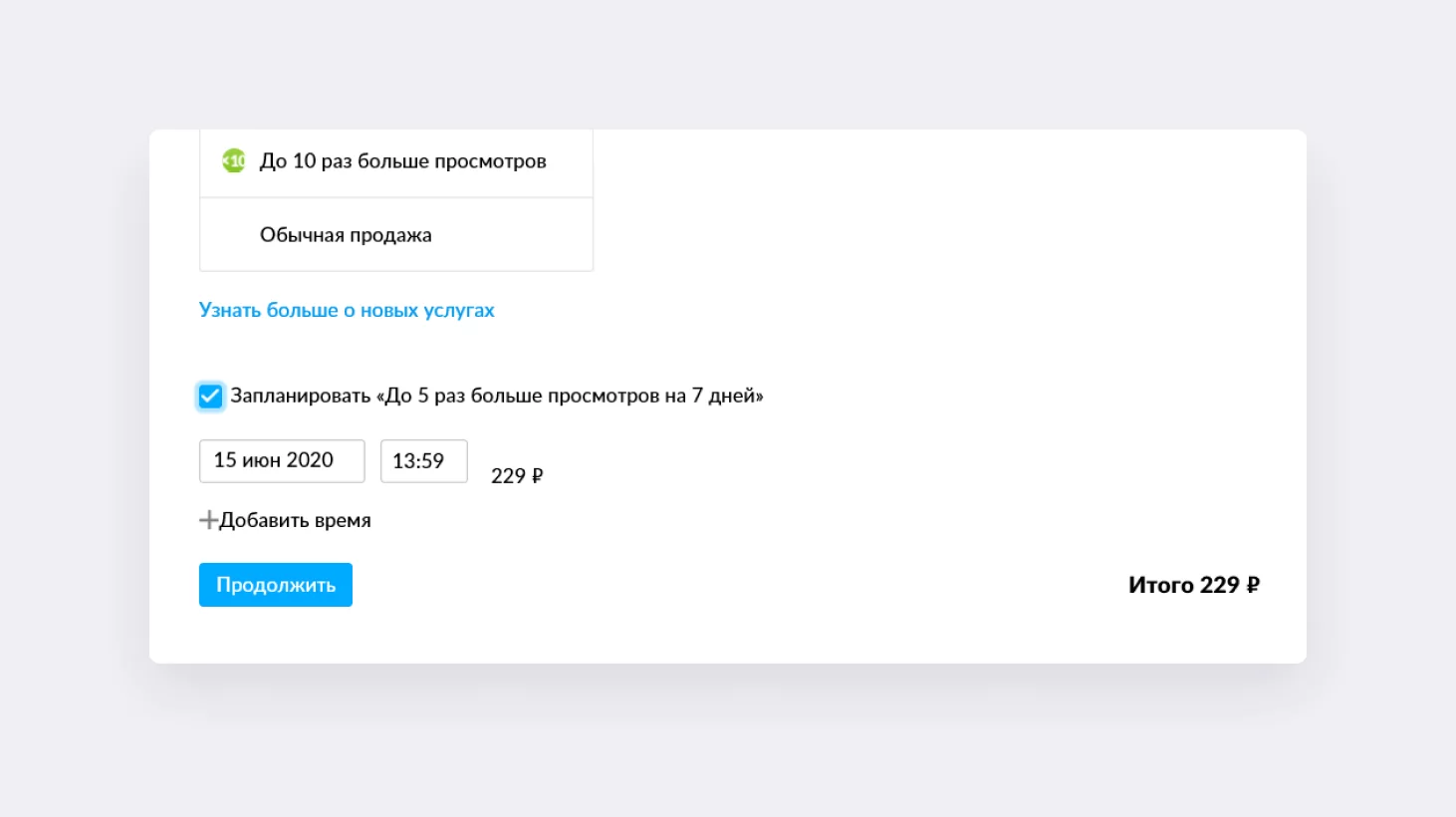Open the time selector showing «13:59»

click(423, 460)
